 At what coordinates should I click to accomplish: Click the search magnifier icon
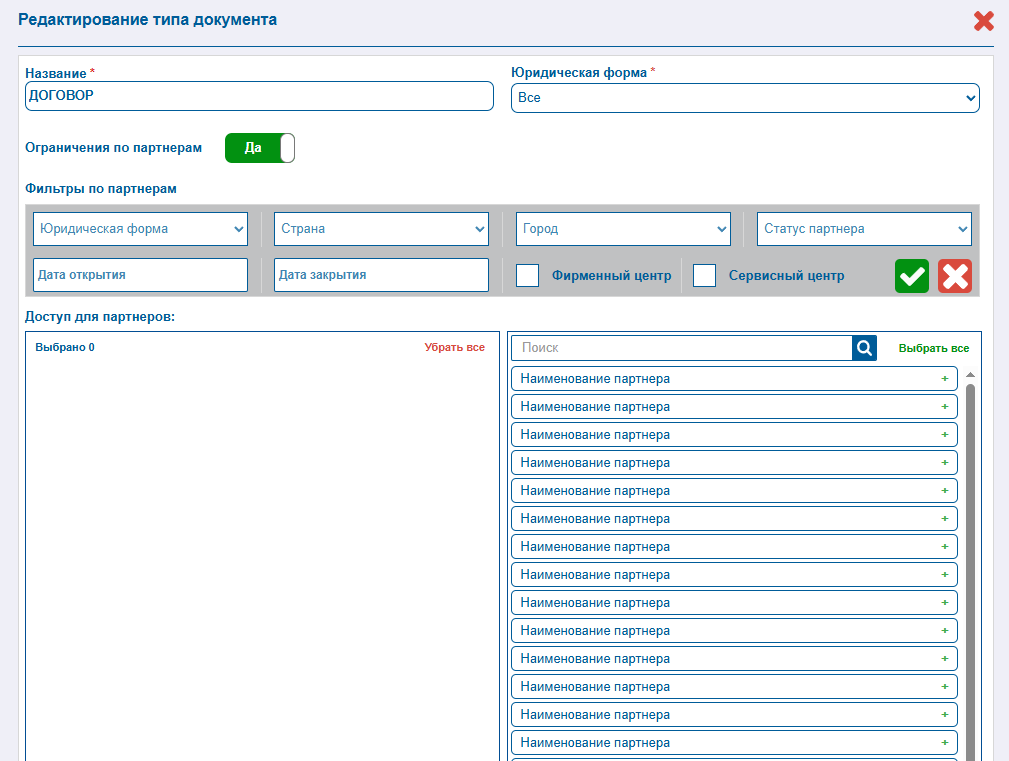click(x=864, y=348)
